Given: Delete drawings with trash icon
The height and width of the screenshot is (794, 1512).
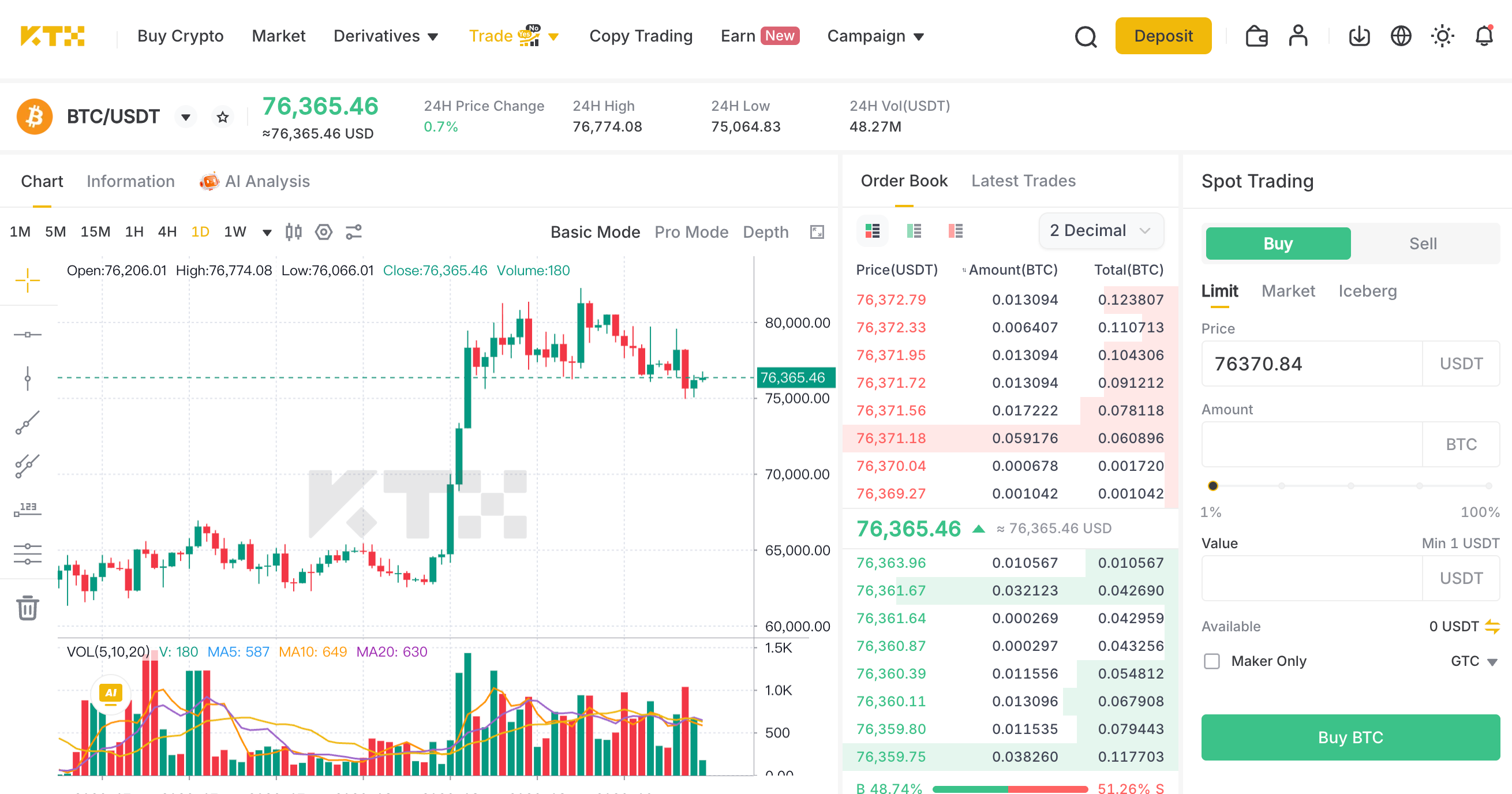Looking at the screenshot, I should click(28, 608).
